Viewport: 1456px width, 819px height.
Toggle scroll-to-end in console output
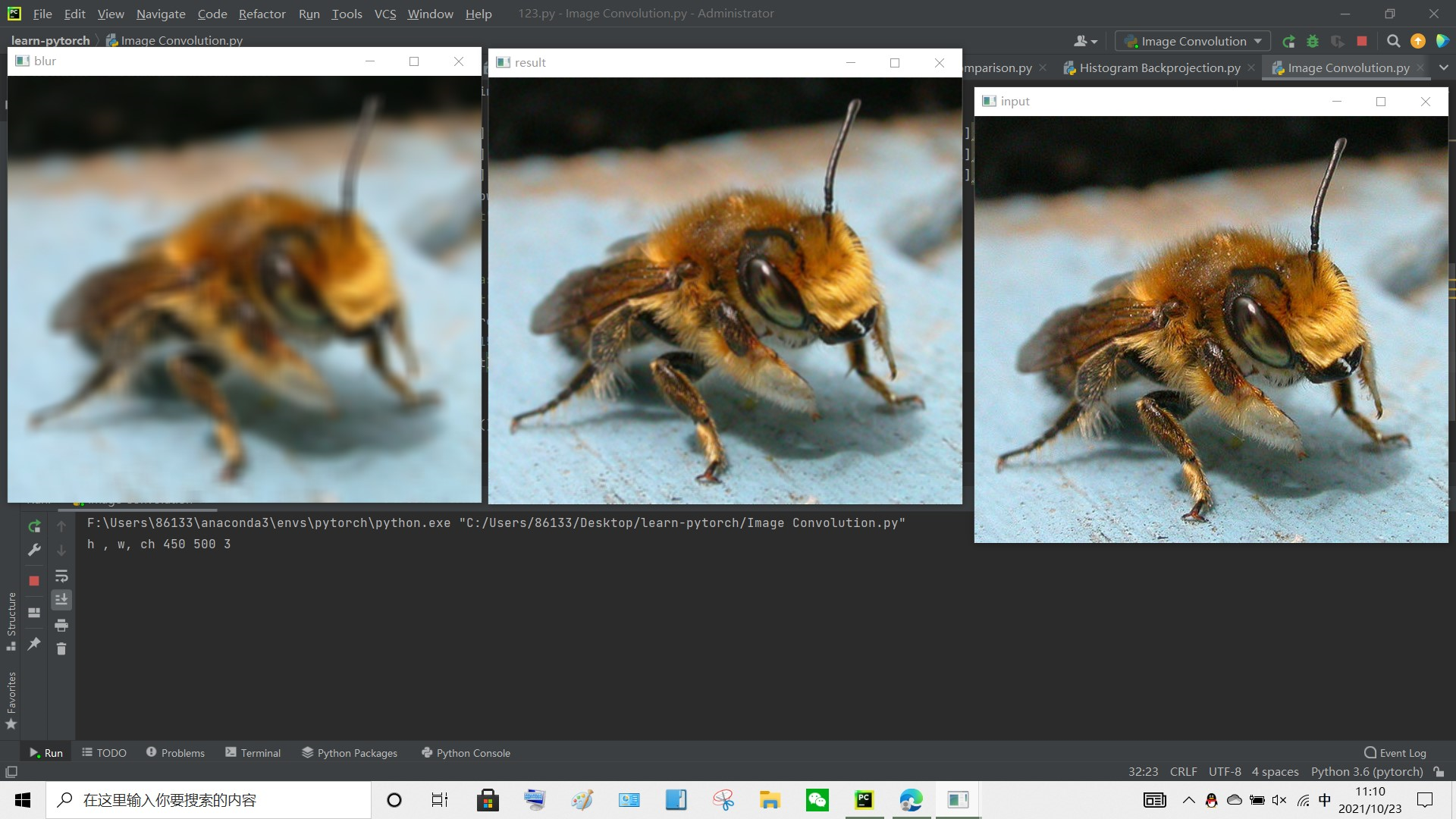pyautogui.click(x=62, y=599)
